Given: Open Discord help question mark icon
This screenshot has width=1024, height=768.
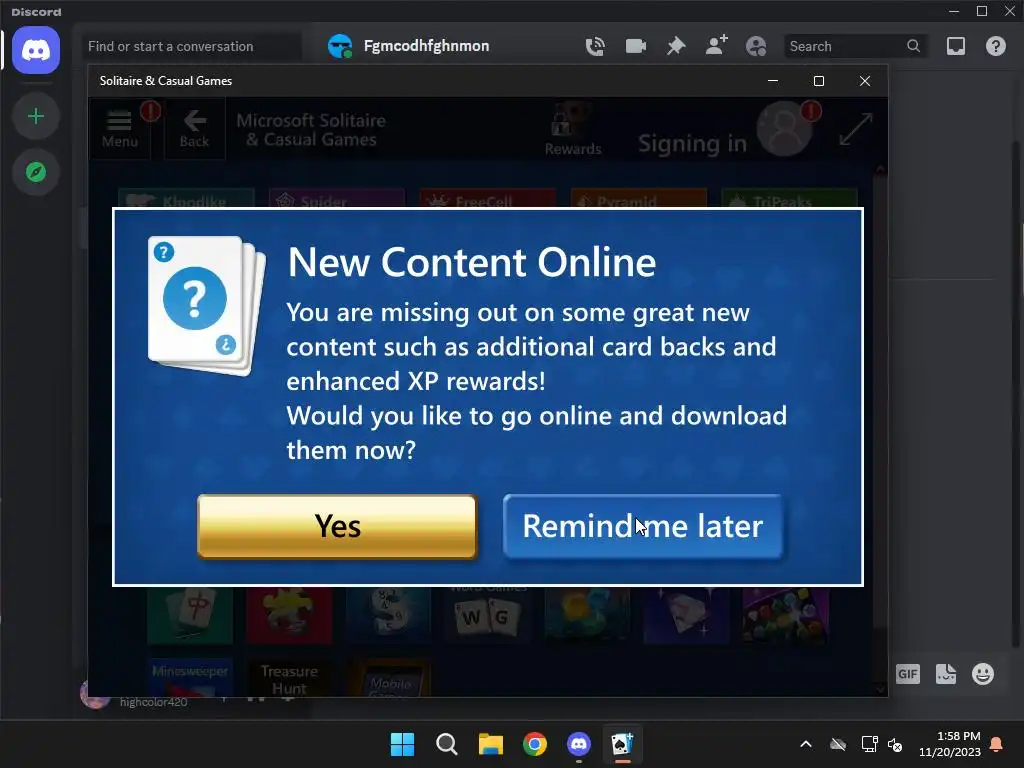Looking at the screenshot, I should click(x=996, y=46).
